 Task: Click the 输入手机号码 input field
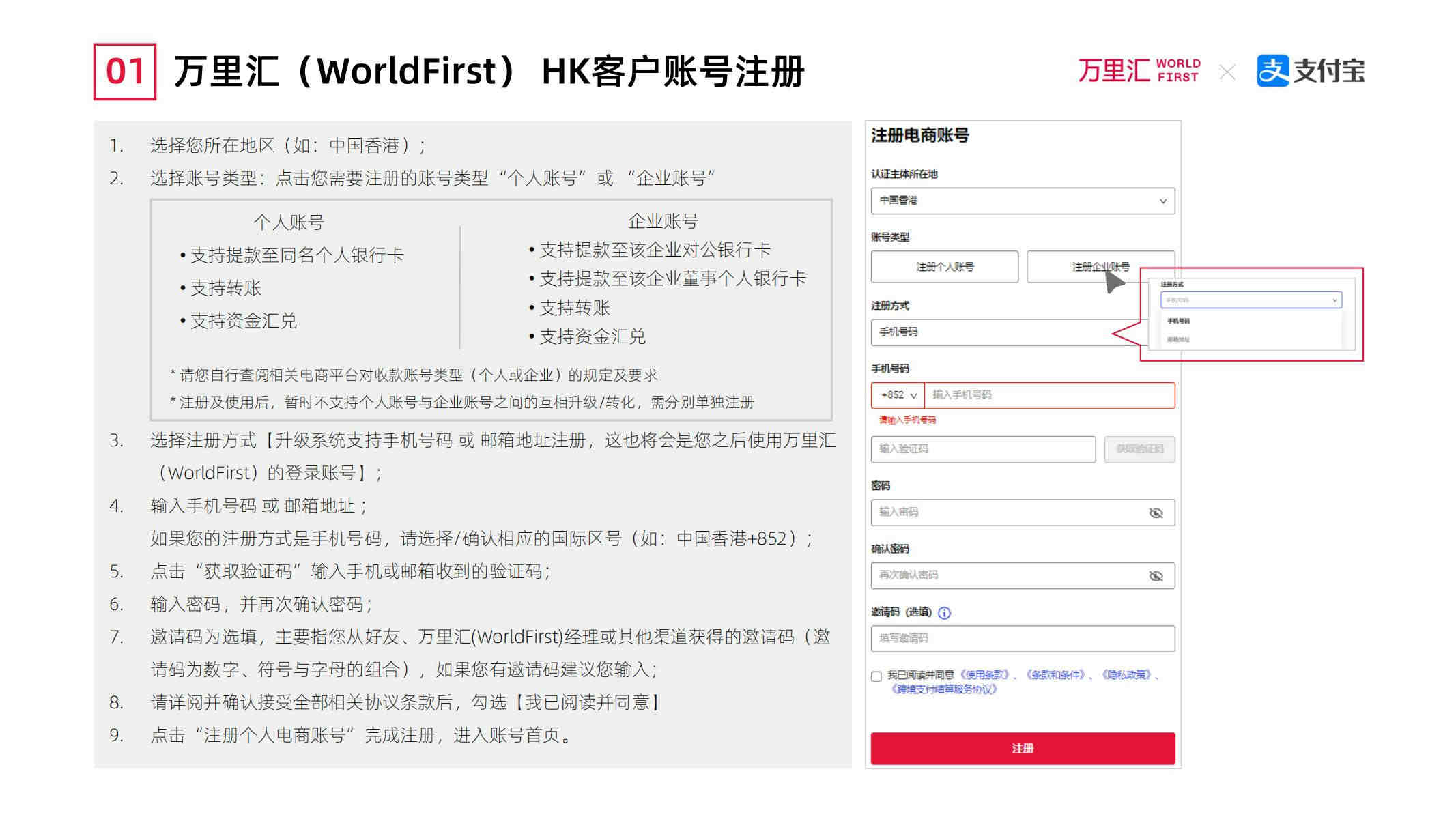click(x=1049, y=395)
